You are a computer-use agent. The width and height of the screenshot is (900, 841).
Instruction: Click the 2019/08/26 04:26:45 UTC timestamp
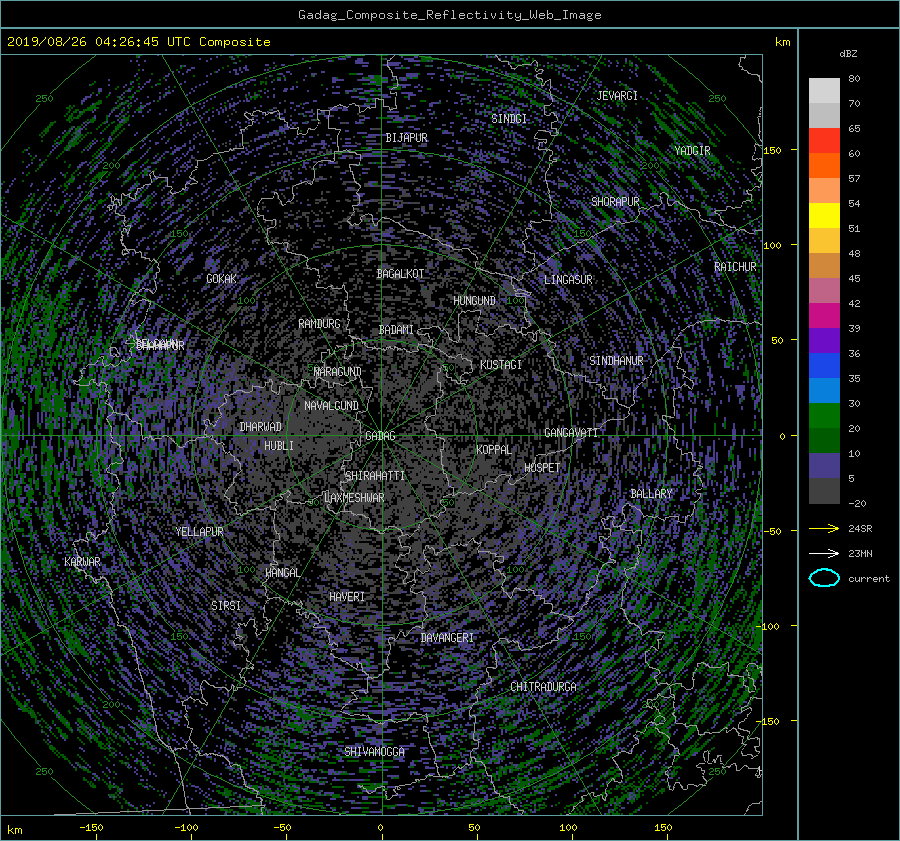(99, 42)
